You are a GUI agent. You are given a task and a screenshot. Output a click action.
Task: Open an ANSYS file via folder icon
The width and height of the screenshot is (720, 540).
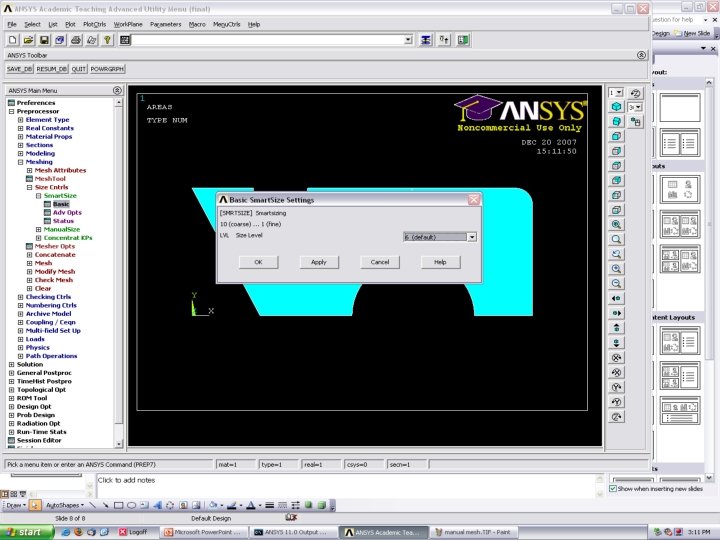coord(28,40)
